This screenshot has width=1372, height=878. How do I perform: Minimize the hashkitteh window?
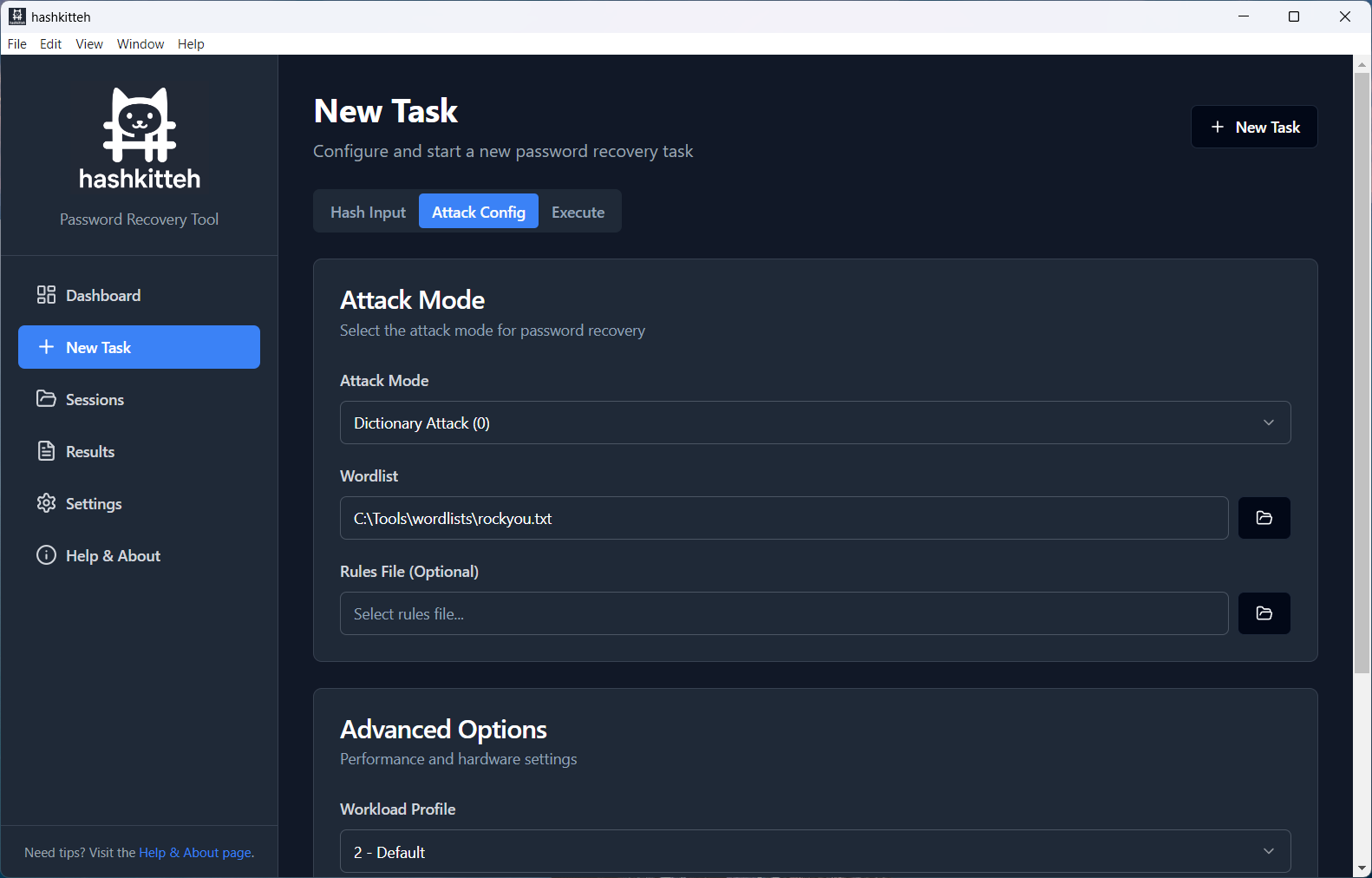click(x=1244, y=16)
